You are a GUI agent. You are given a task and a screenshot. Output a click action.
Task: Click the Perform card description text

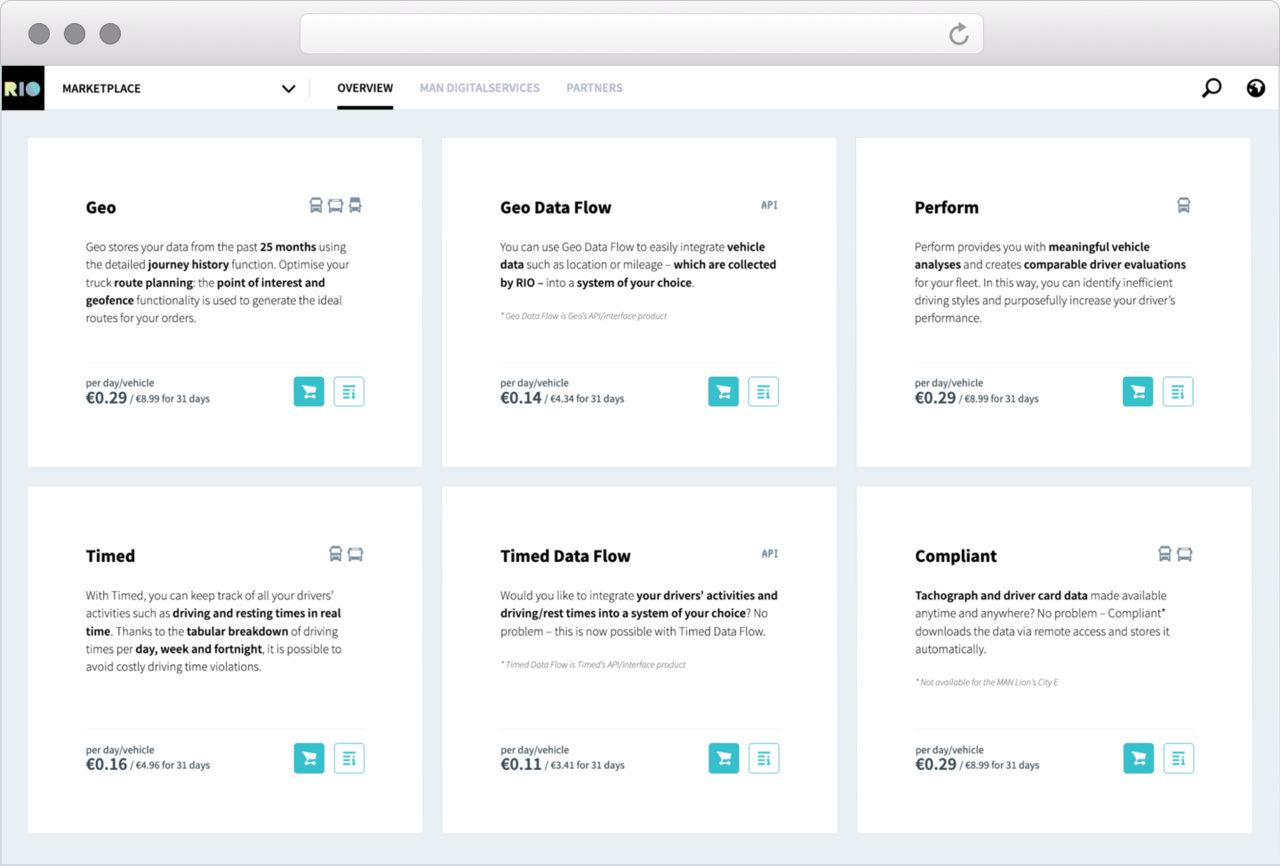pos(1050,283)
